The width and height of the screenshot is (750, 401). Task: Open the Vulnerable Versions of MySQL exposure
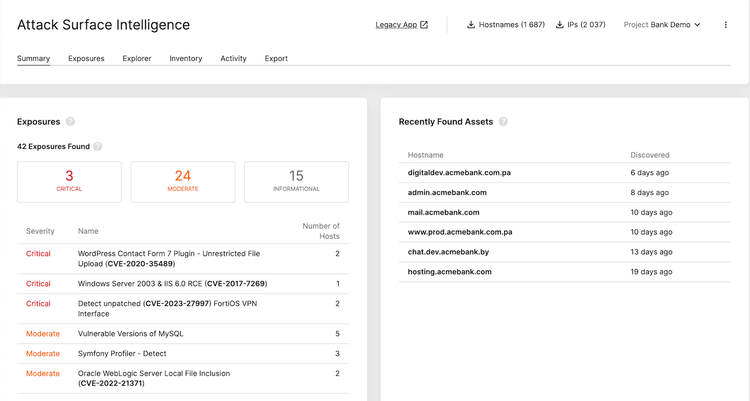click(130, 333)
